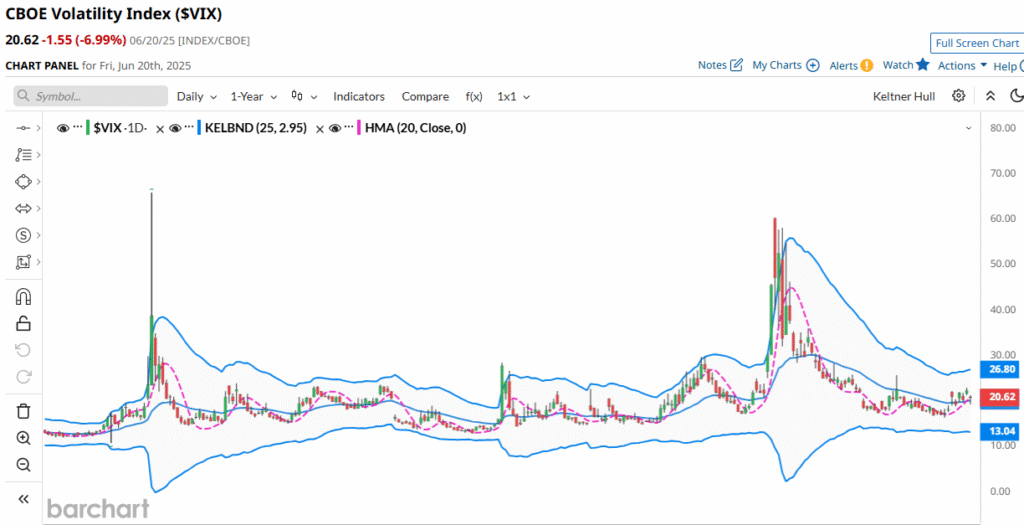
Task: Click the lock drawings padlock icon
Action: pos(23,323)
